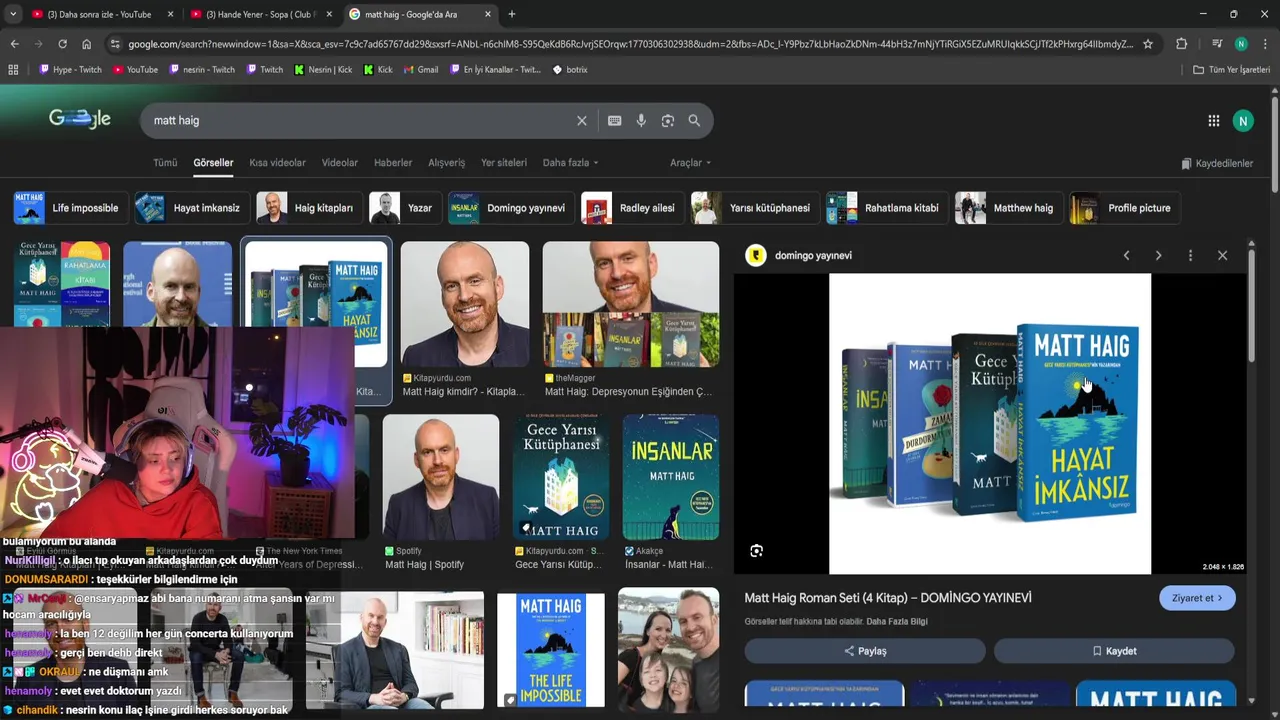Switch to the Yer siteleri tab

[504, 163]
